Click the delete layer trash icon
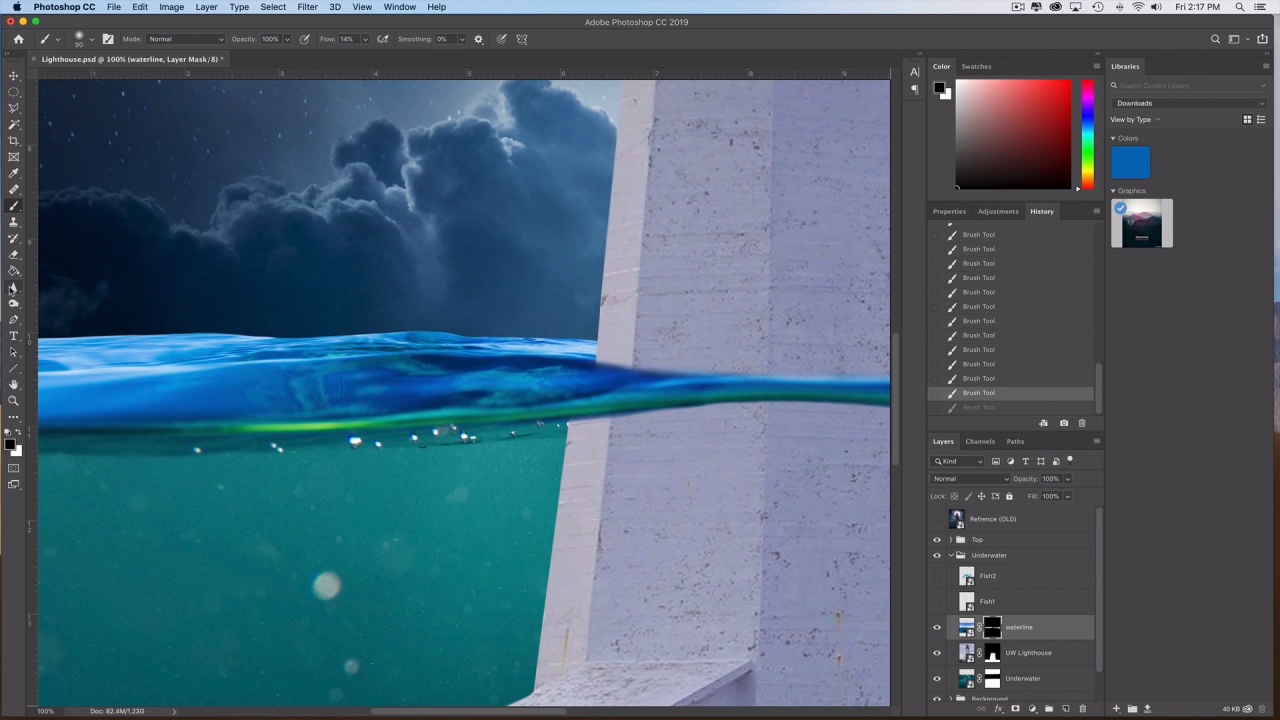Viewport: 1280px width, 720px height. pyautogui.click(x=1082, y=709)
